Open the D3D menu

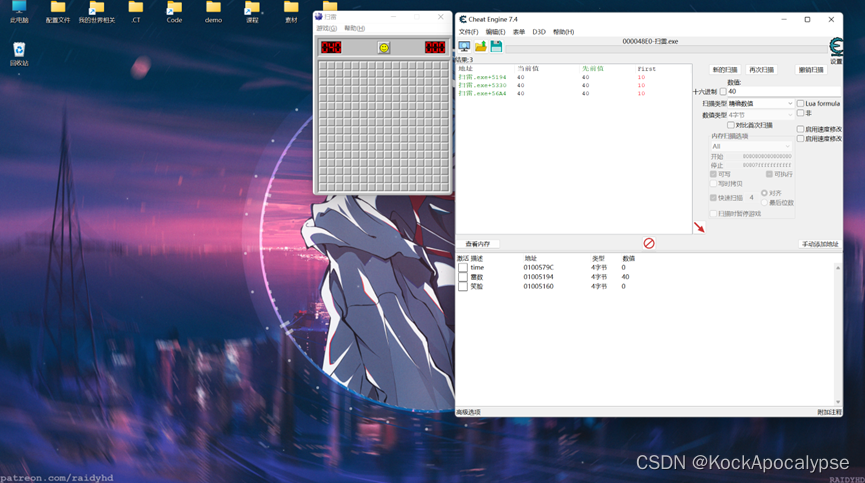(x=539, y=32)
